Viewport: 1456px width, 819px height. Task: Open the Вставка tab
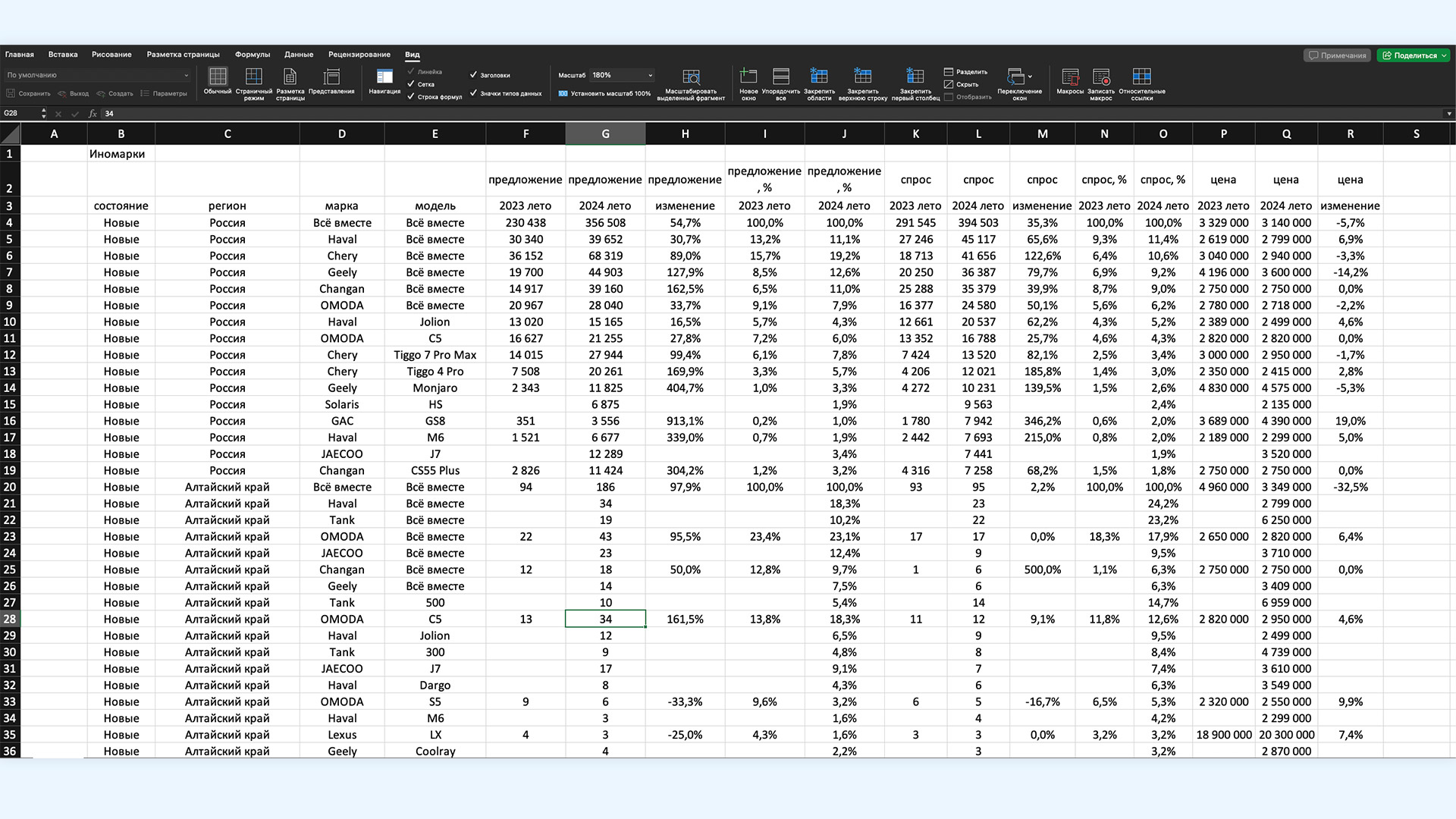click(x=63, y=55)
